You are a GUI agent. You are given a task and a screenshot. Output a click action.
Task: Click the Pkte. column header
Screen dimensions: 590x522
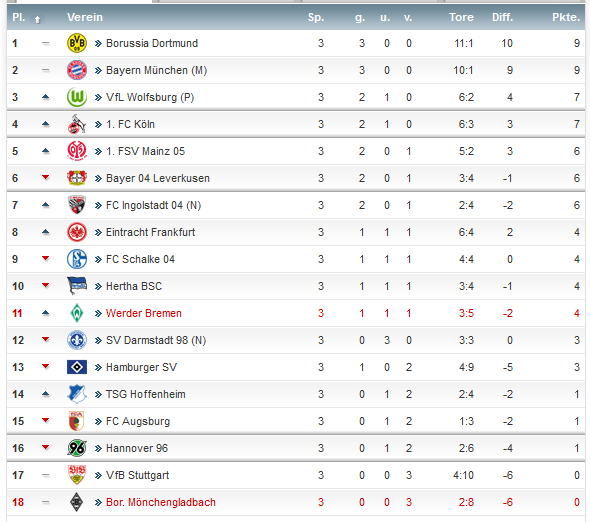pyautogui.click(x=566, y=17)
